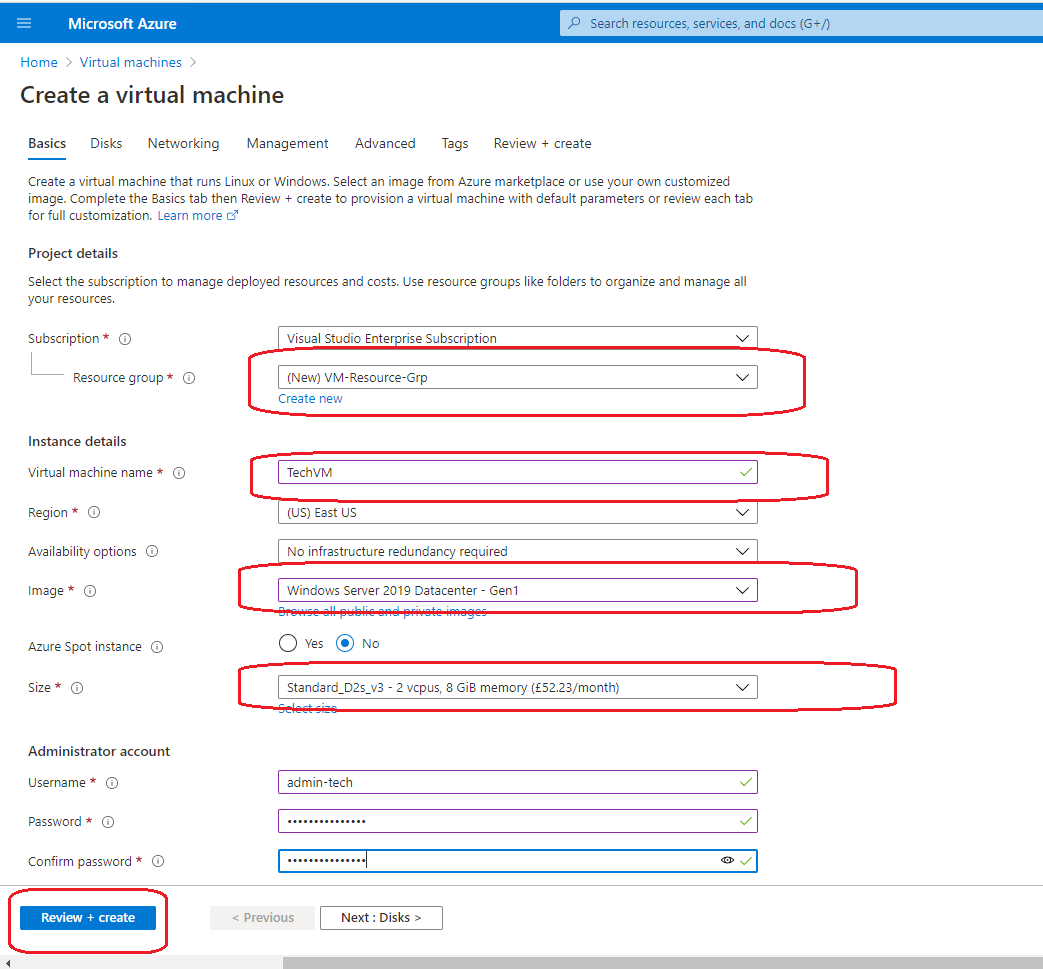Click the Learn more link
The width and height of the screenshot is (1043, 969).
coord(190,215)
